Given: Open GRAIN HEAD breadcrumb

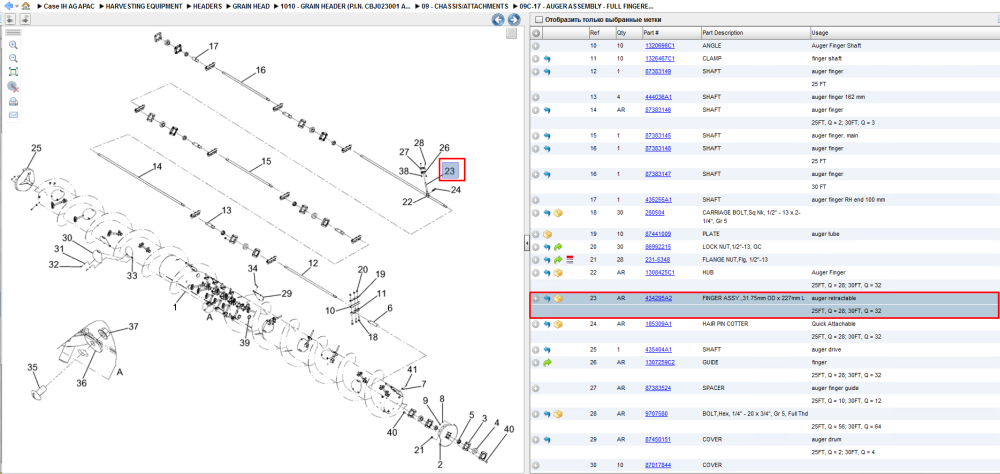Looking at the screenshot, I should point(252,6).
